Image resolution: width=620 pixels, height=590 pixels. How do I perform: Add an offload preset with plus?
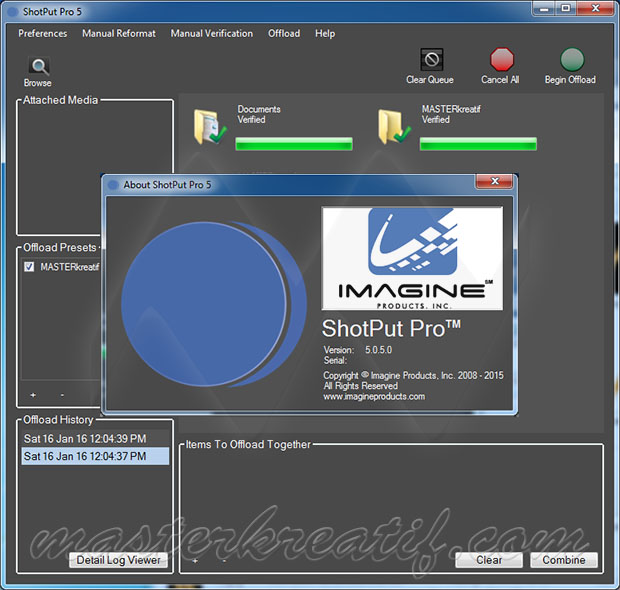33,395
